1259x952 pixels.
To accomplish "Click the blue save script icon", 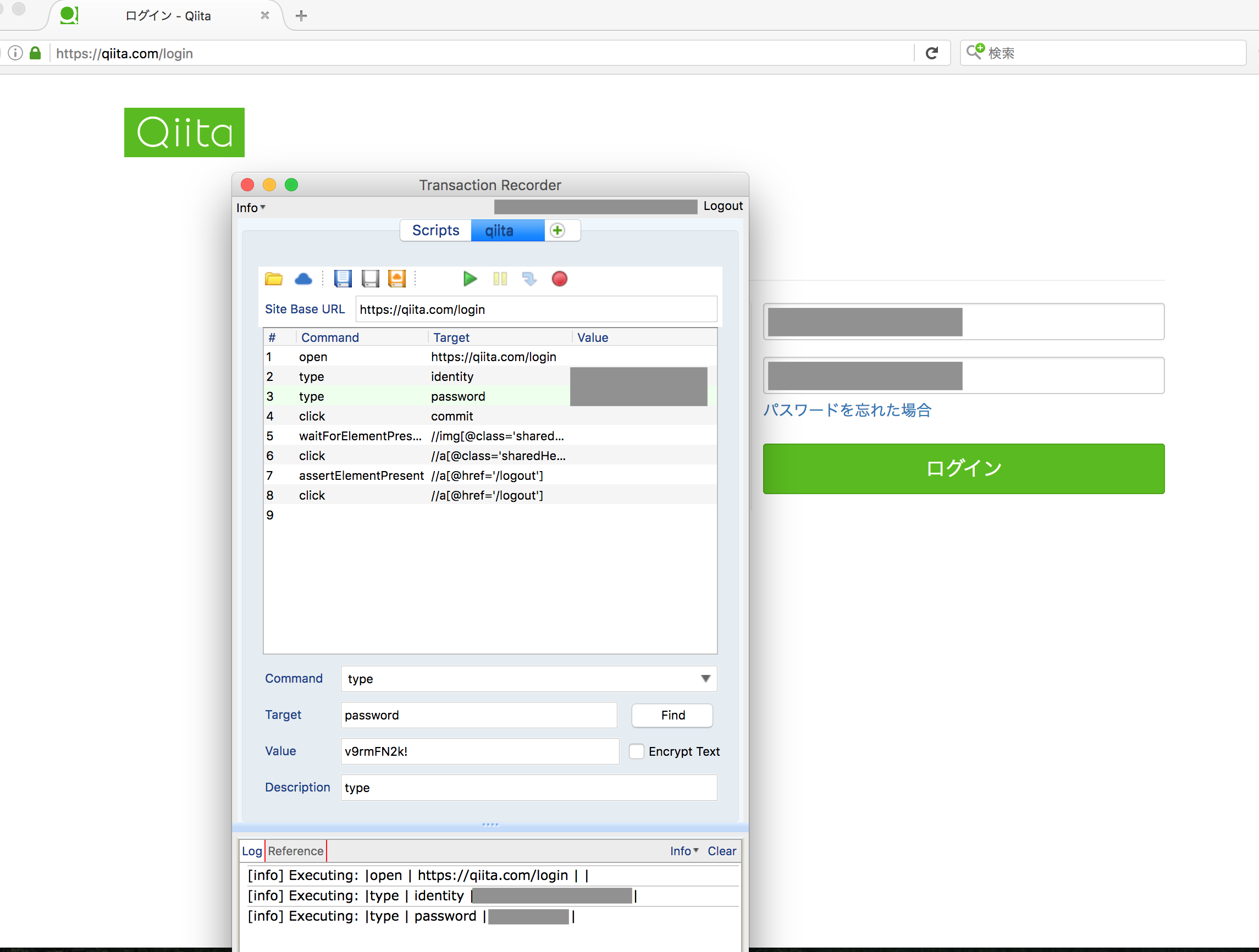I will [343, 279].
